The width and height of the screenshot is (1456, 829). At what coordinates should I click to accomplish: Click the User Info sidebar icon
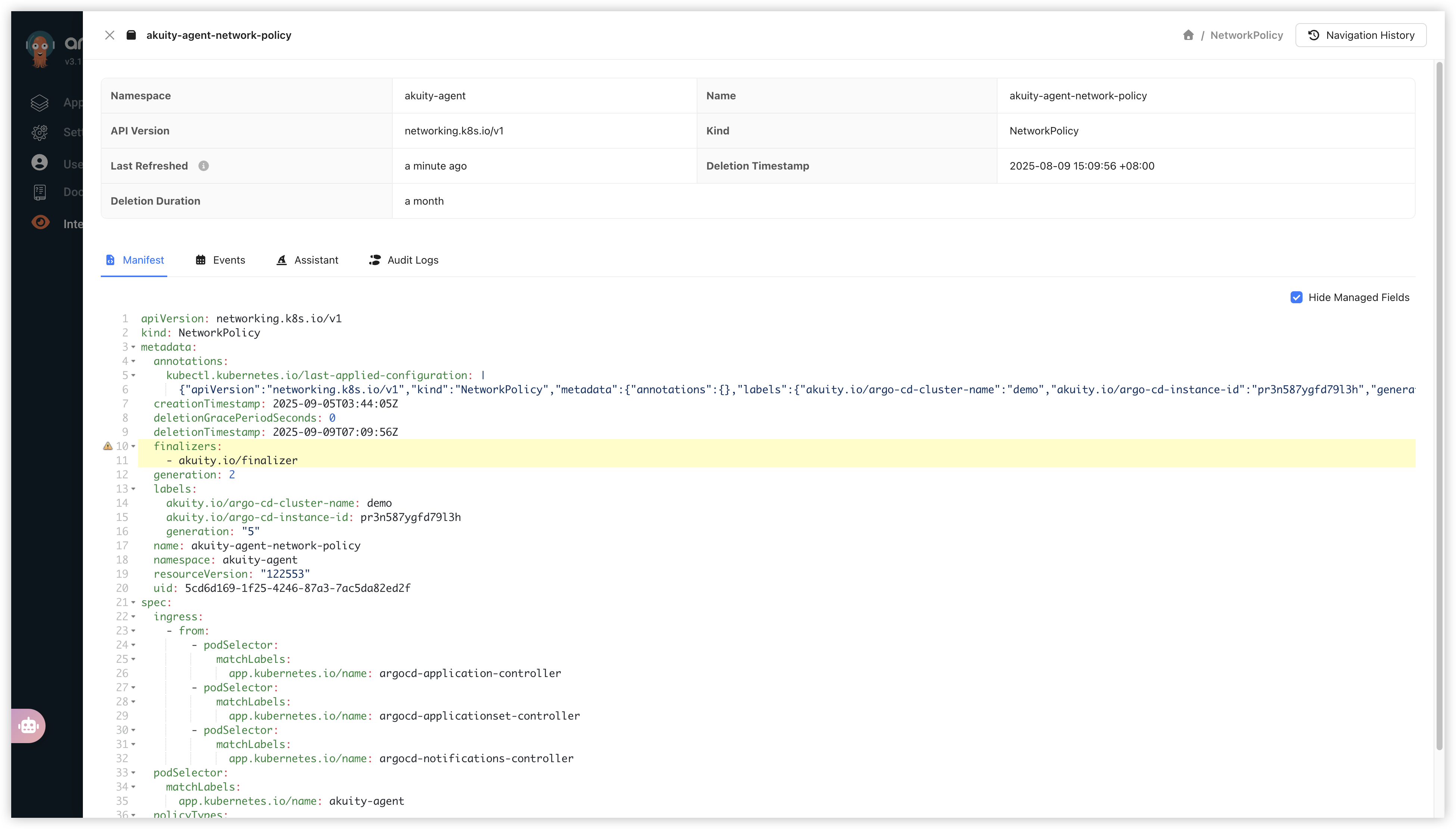click(x=39, y=163)
